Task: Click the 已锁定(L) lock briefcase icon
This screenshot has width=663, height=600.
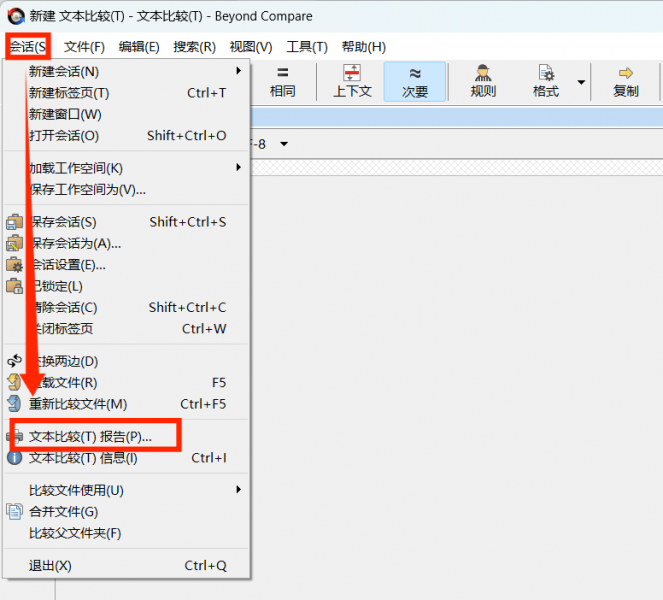Action: pos(14,286)
